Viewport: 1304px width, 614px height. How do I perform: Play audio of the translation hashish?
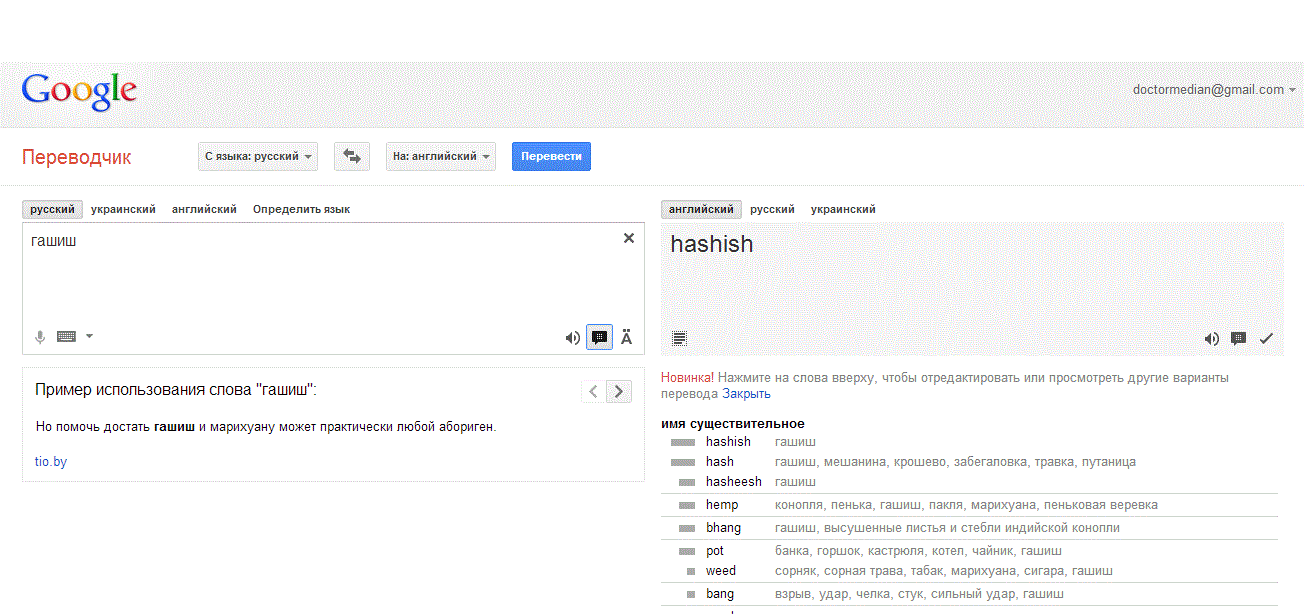[x=1211, y=339]
